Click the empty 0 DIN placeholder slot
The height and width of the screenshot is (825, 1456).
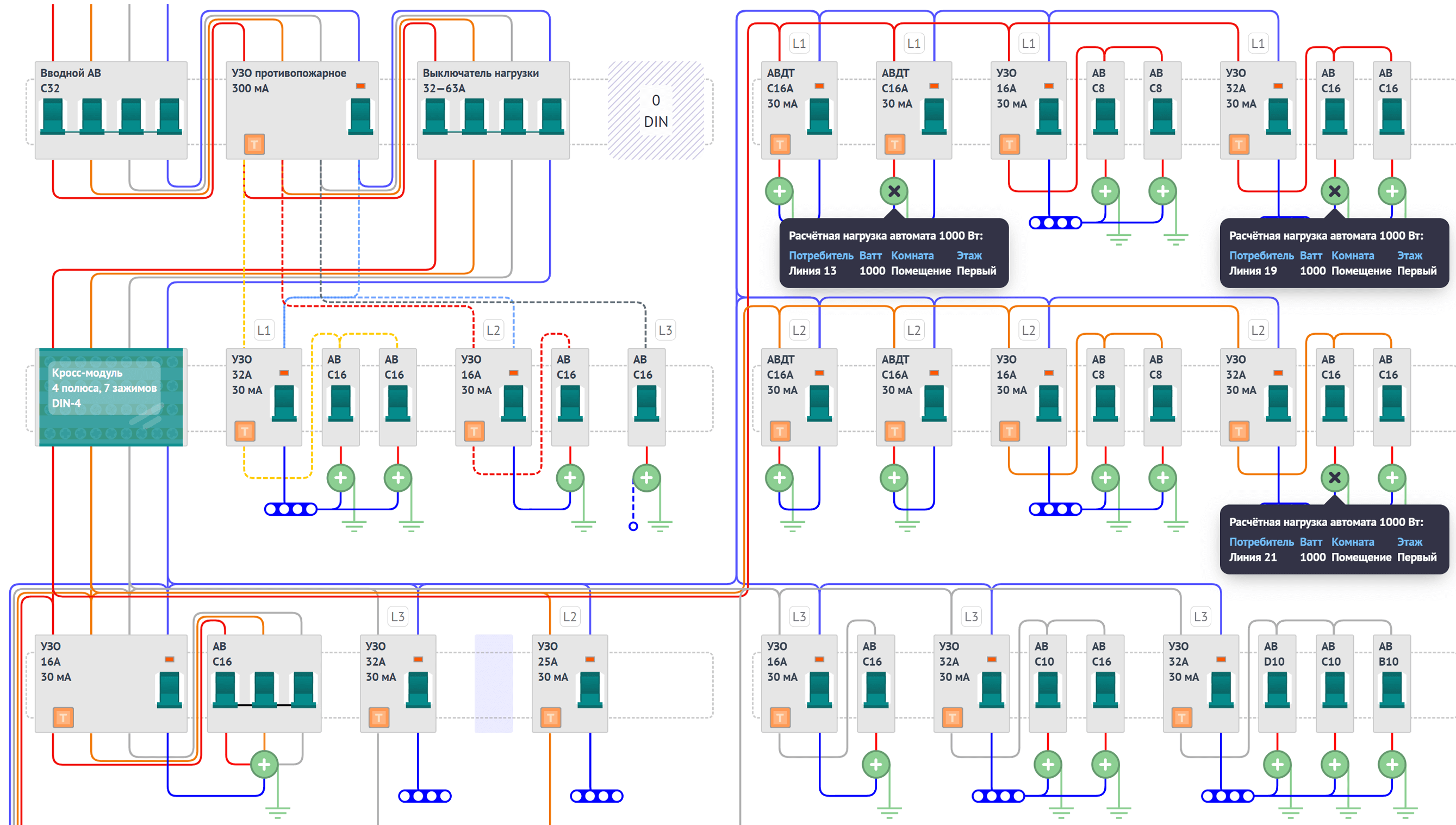point(656,110)
